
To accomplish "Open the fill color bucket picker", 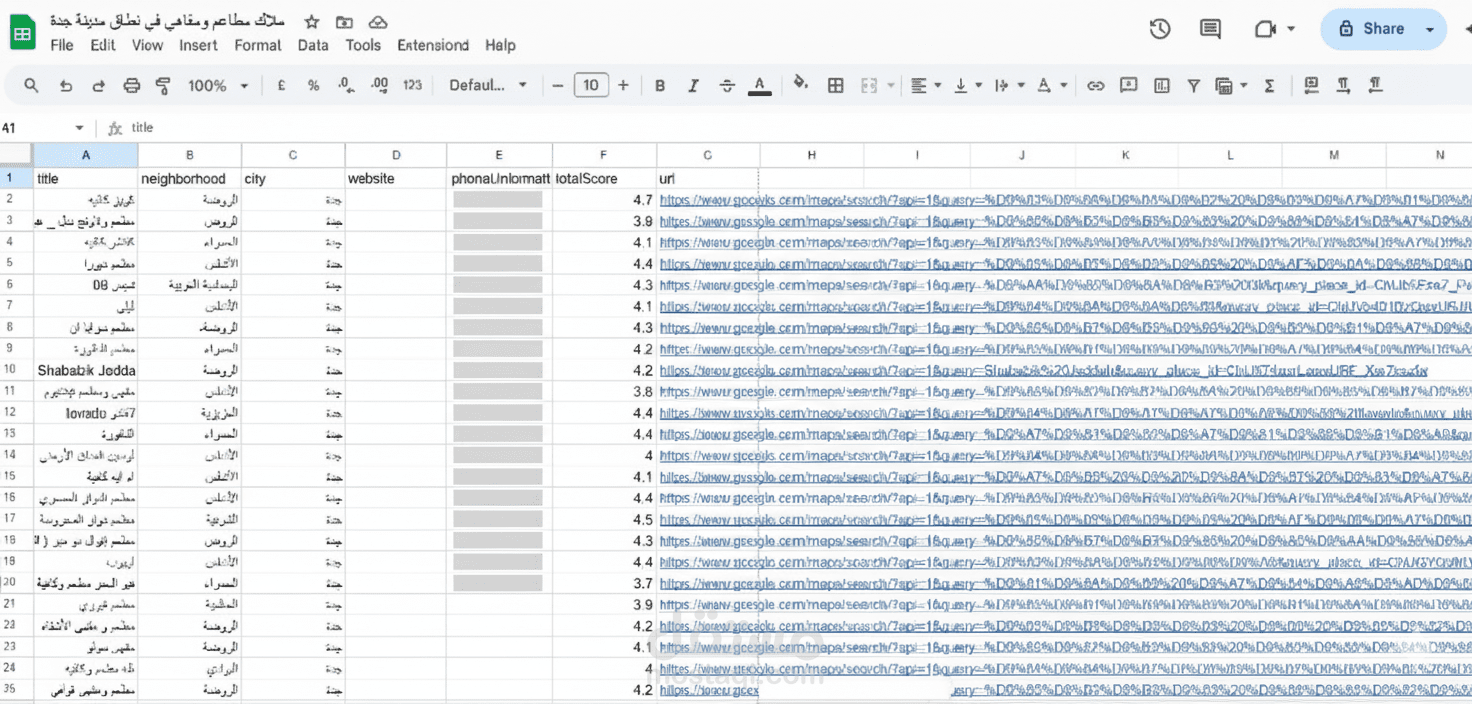I will coord(800,85).
